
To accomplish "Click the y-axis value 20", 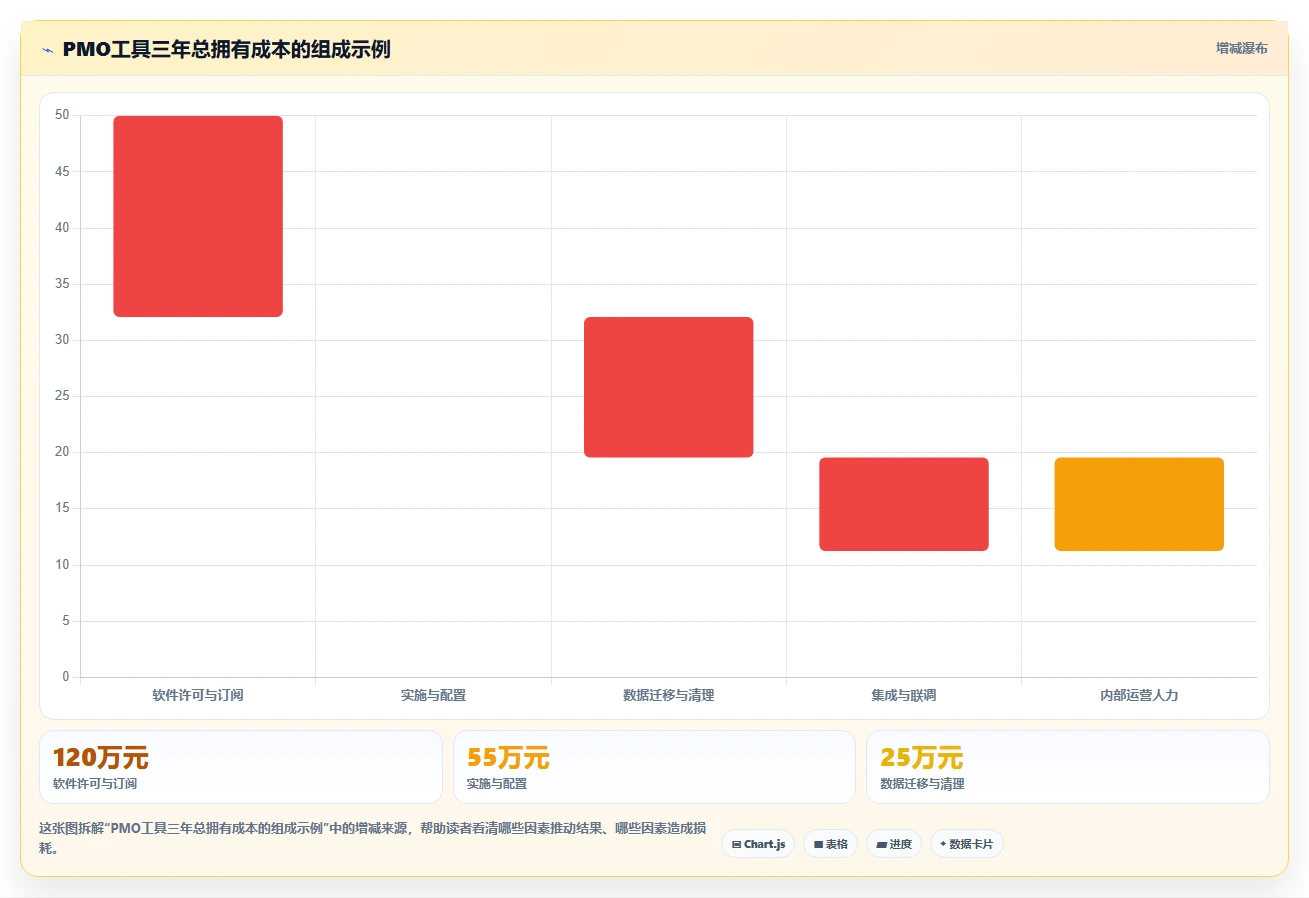I will [62, 452].
